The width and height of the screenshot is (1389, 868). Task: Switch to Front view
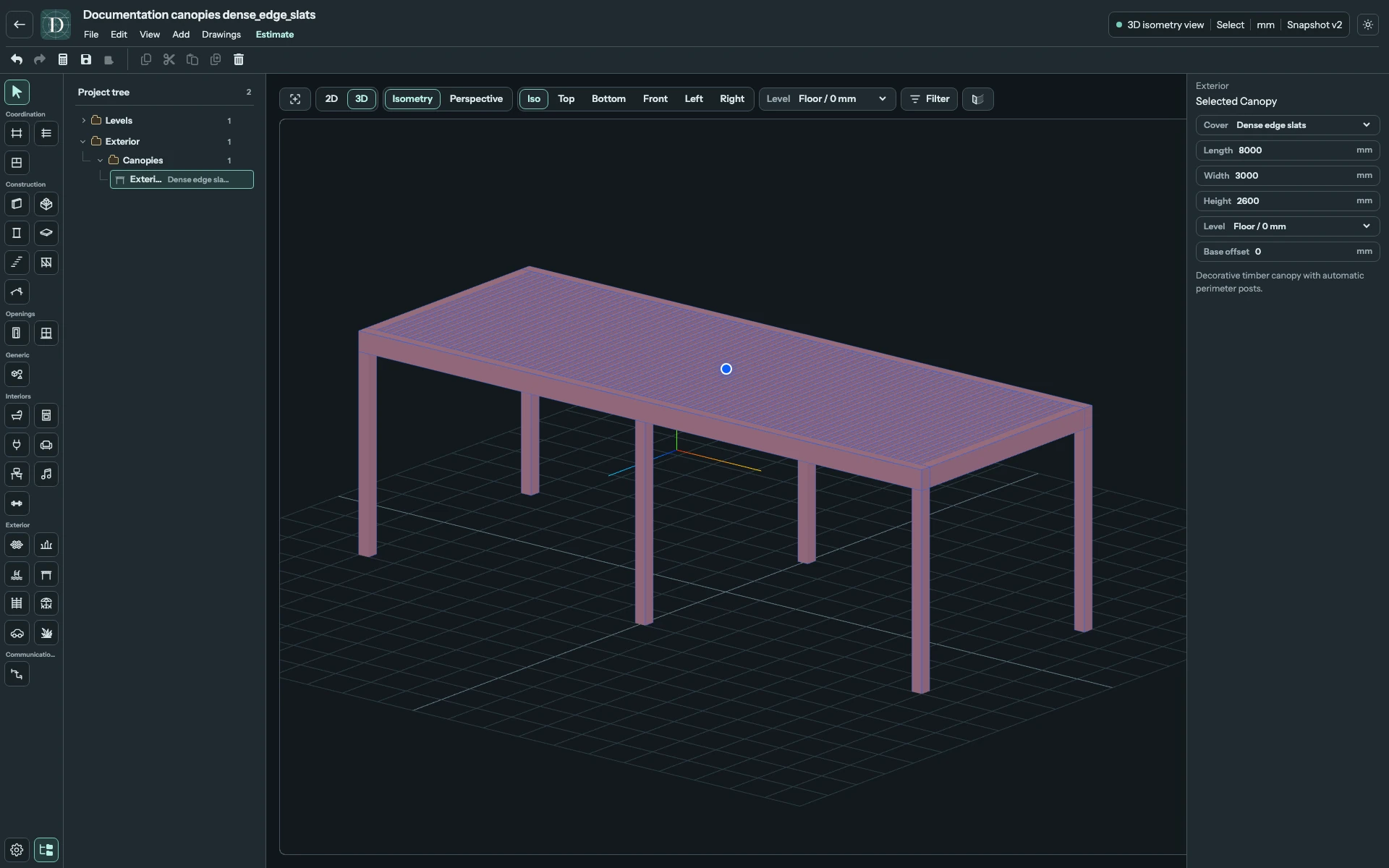point(655,99)
